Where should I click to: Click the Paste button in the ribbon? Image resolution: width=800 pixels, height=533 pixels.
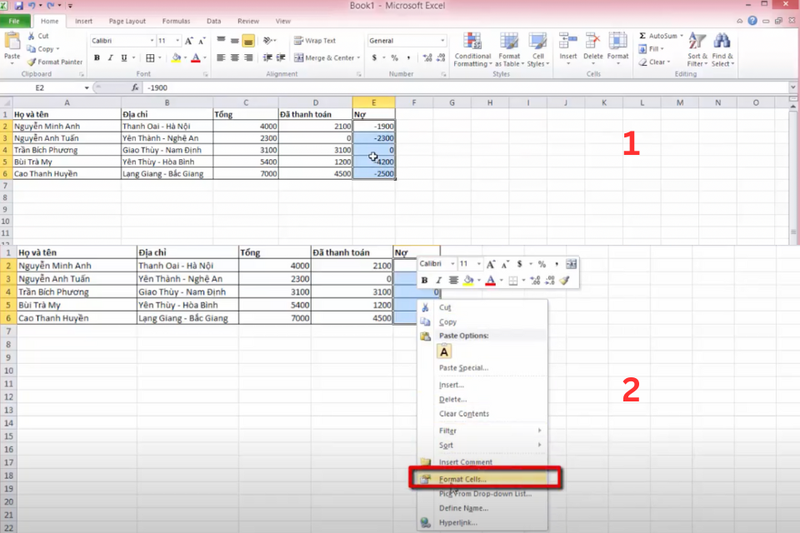point(12,45)
